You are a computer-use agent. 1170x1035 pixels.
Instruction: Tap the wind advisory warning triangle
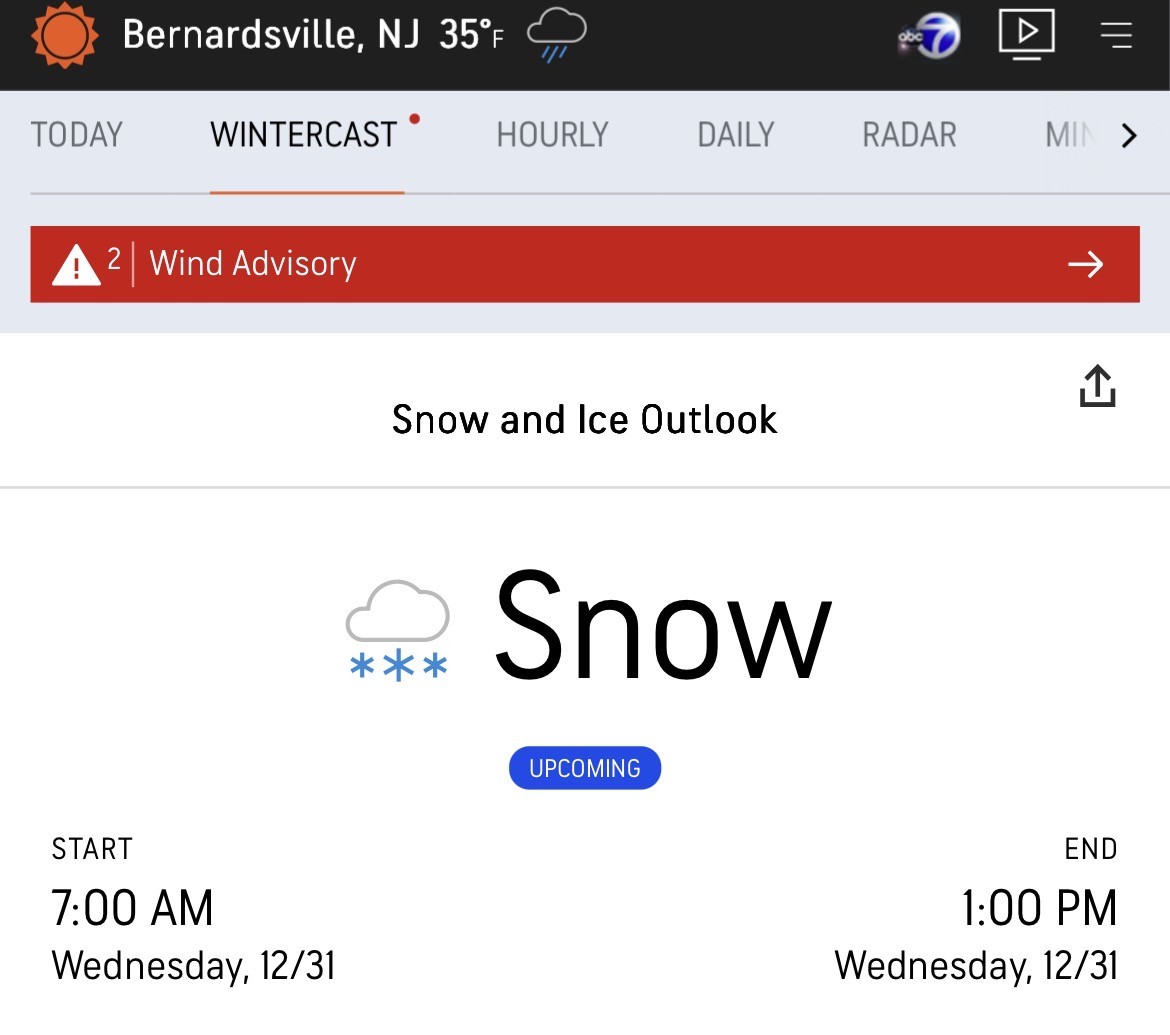(76, 265)
